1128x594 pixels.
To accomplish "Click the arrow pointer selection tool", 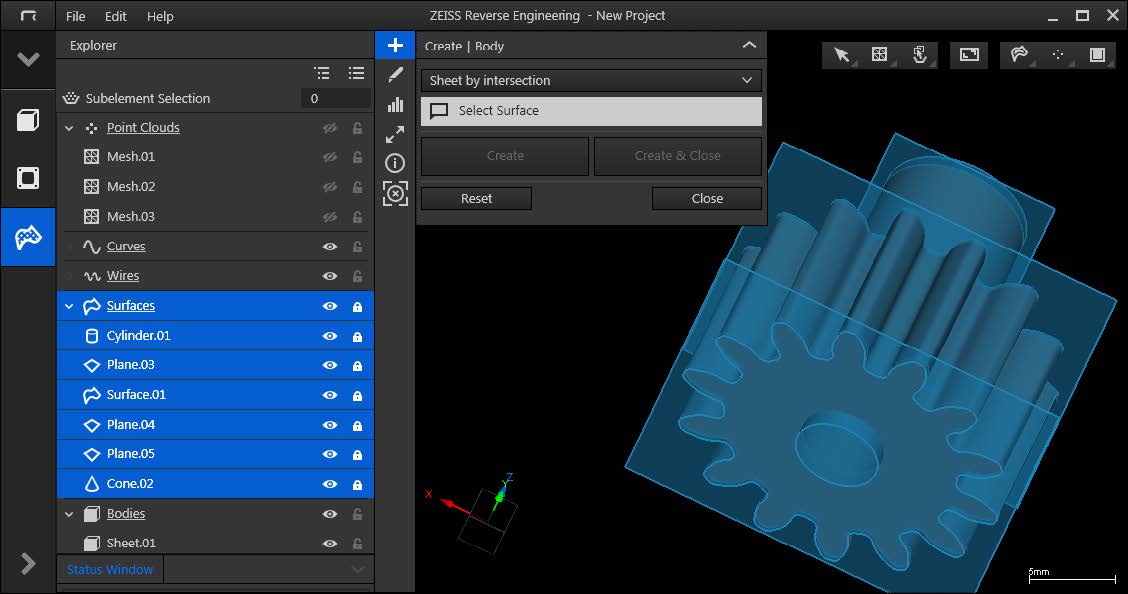I will click(842, 55).
